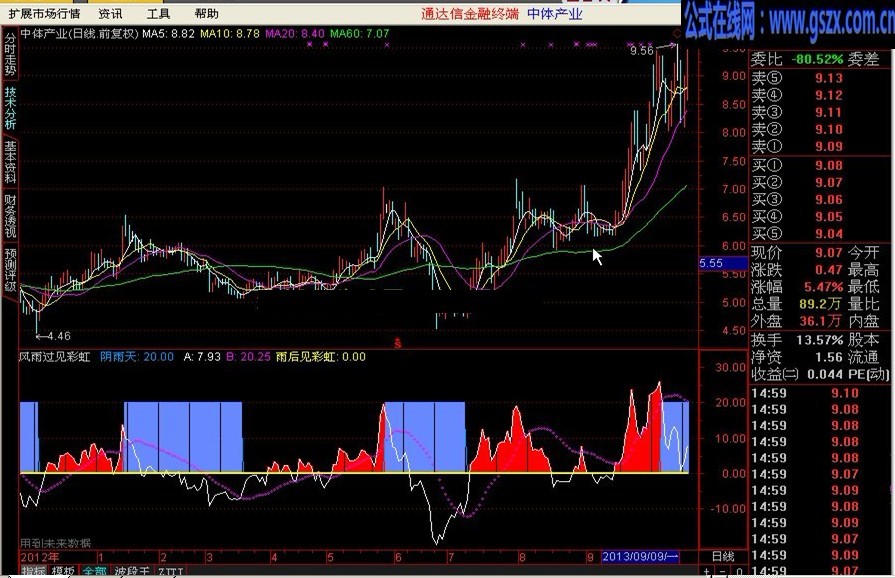The height and width of the screenshot is (578, 895).
Task: Select the 波段王 bottom tab
Action: click(132, 571)
